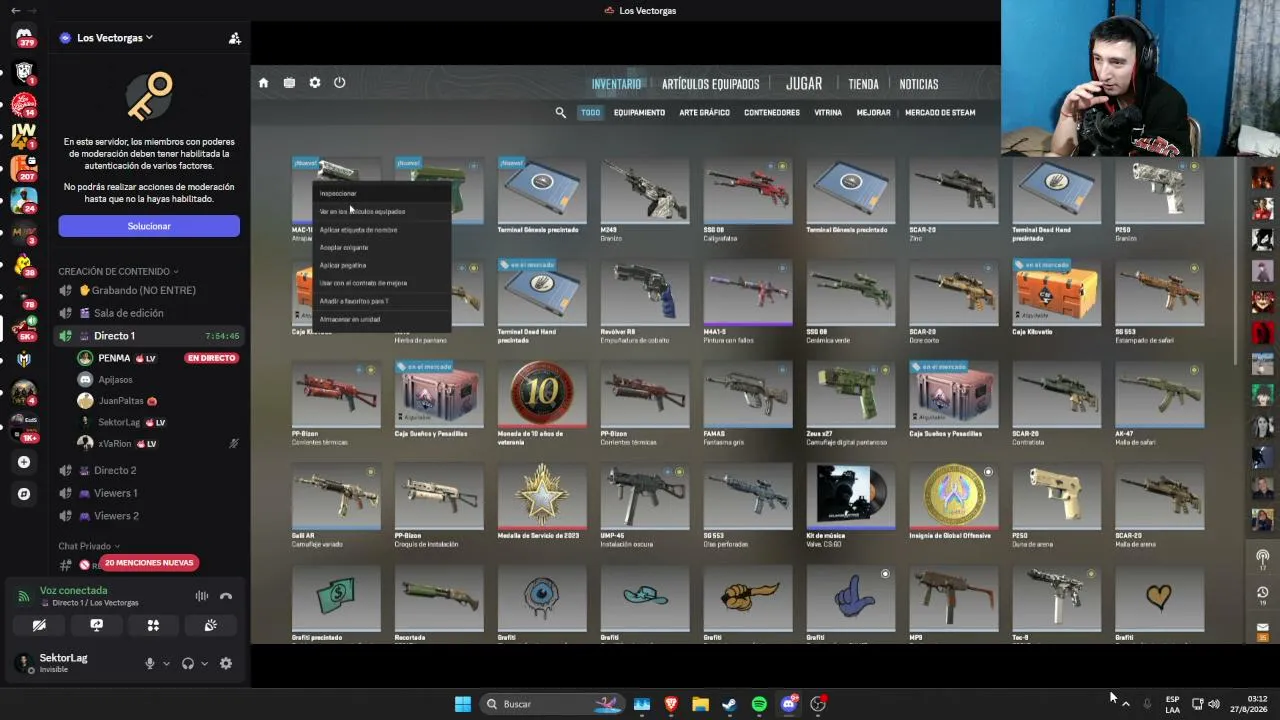Open the voice connection signal details
This screenshot has width=1280, height=720.
24,596
